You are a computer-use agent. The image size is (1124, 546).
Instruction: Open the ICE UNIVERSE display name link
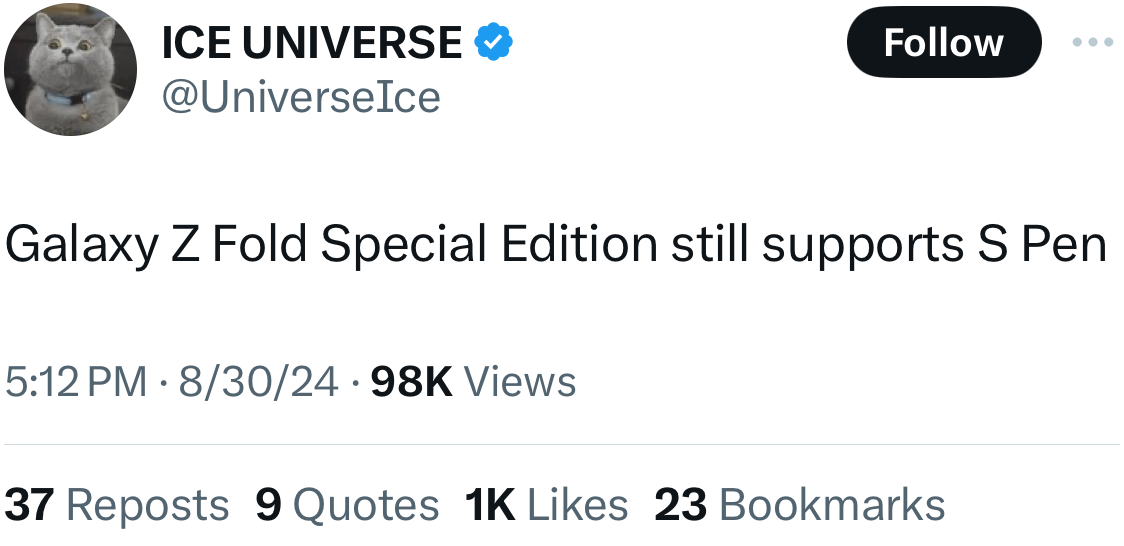[311, 42]
